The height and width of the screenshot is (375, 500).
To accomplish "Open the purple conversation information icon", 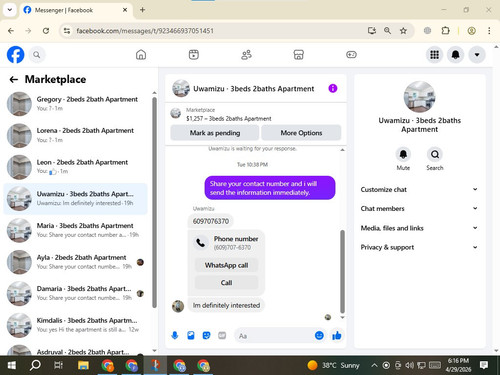I will coord(333,88).
